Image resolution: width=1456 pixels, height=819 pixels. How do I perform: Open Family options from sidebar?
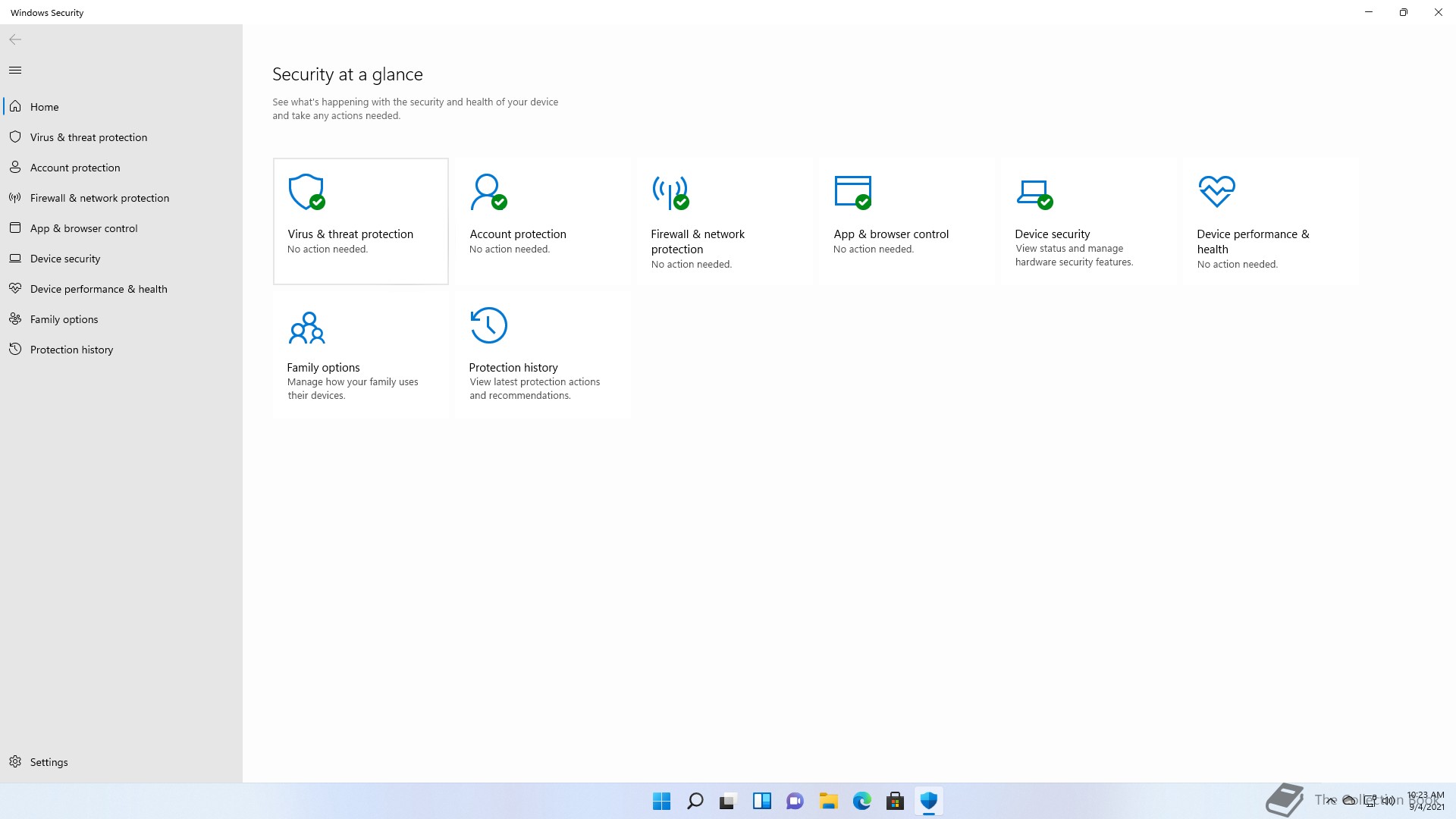(121, 319)
